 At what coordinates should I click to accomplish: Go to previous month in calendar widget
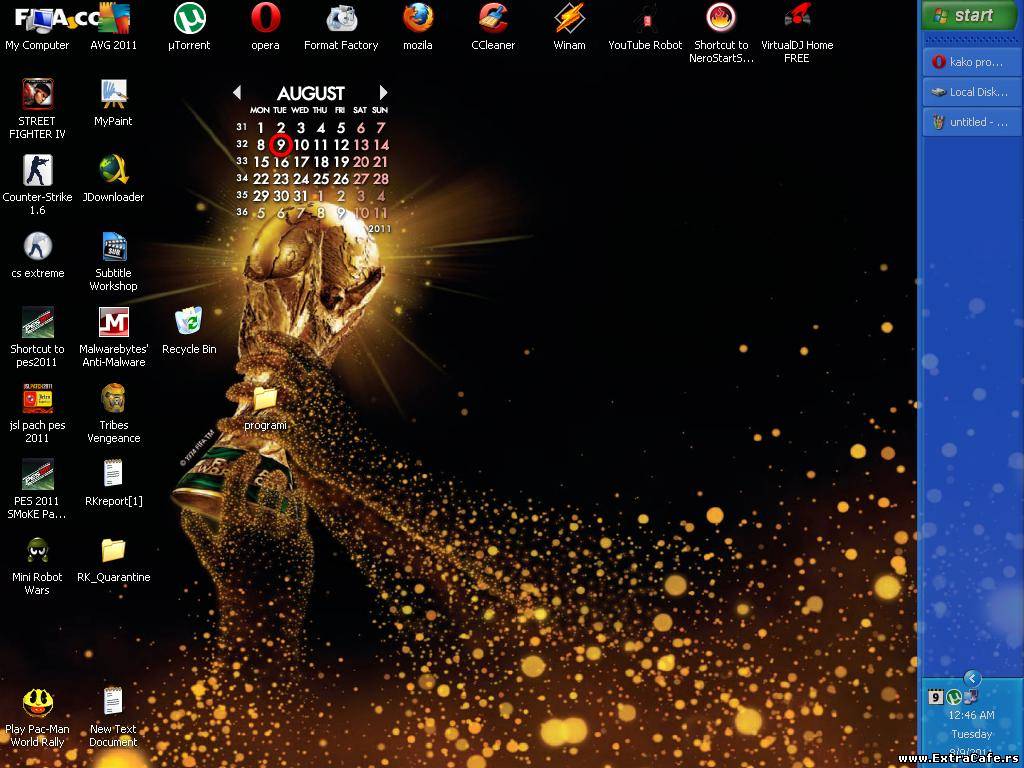click(237, 93)
